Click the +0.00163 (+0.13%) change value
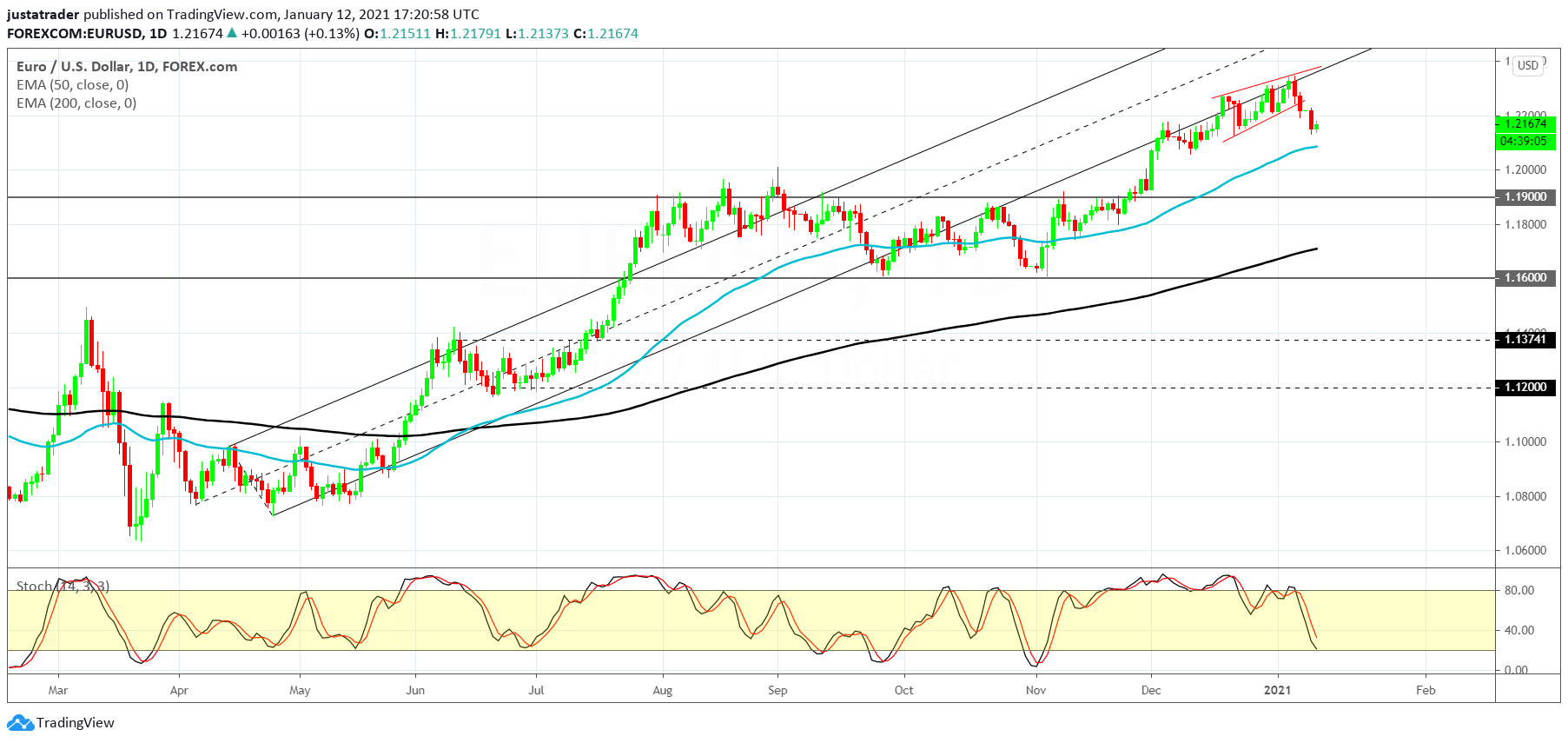Image resolution: width=1568 pixels, height=743 pixels. click(x=300, y=34)
